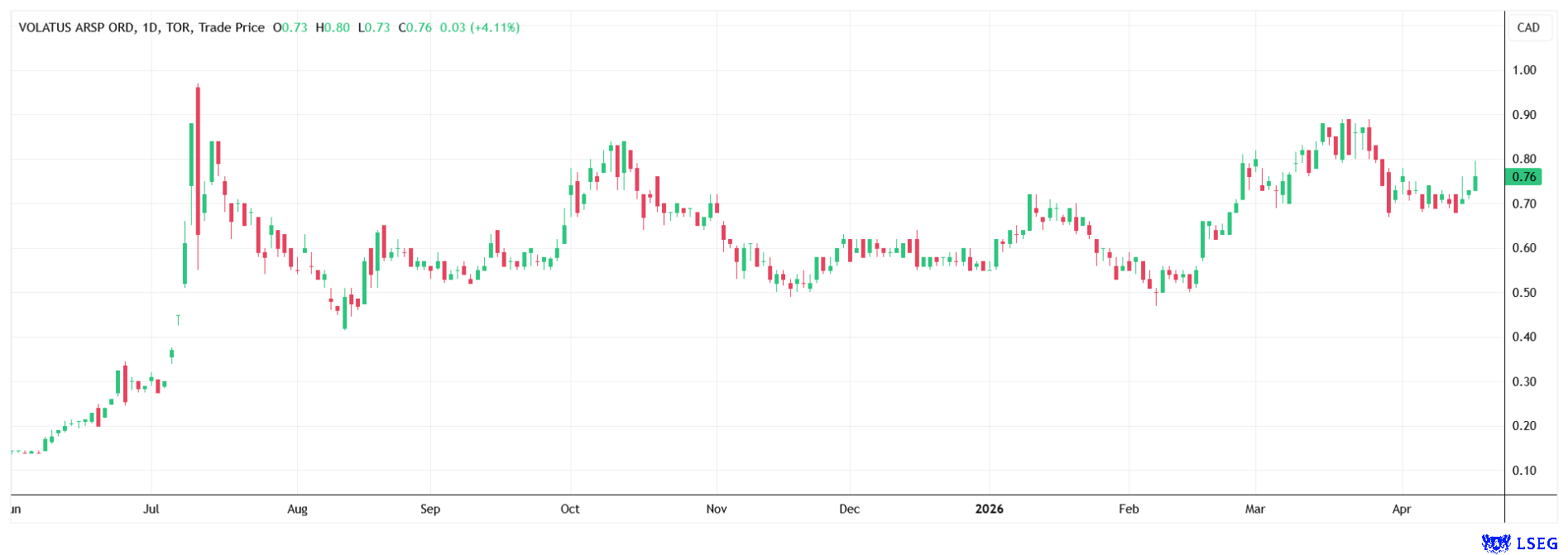Click the LSEG logo icon
1568x555 pixels.
(1496, 543)
